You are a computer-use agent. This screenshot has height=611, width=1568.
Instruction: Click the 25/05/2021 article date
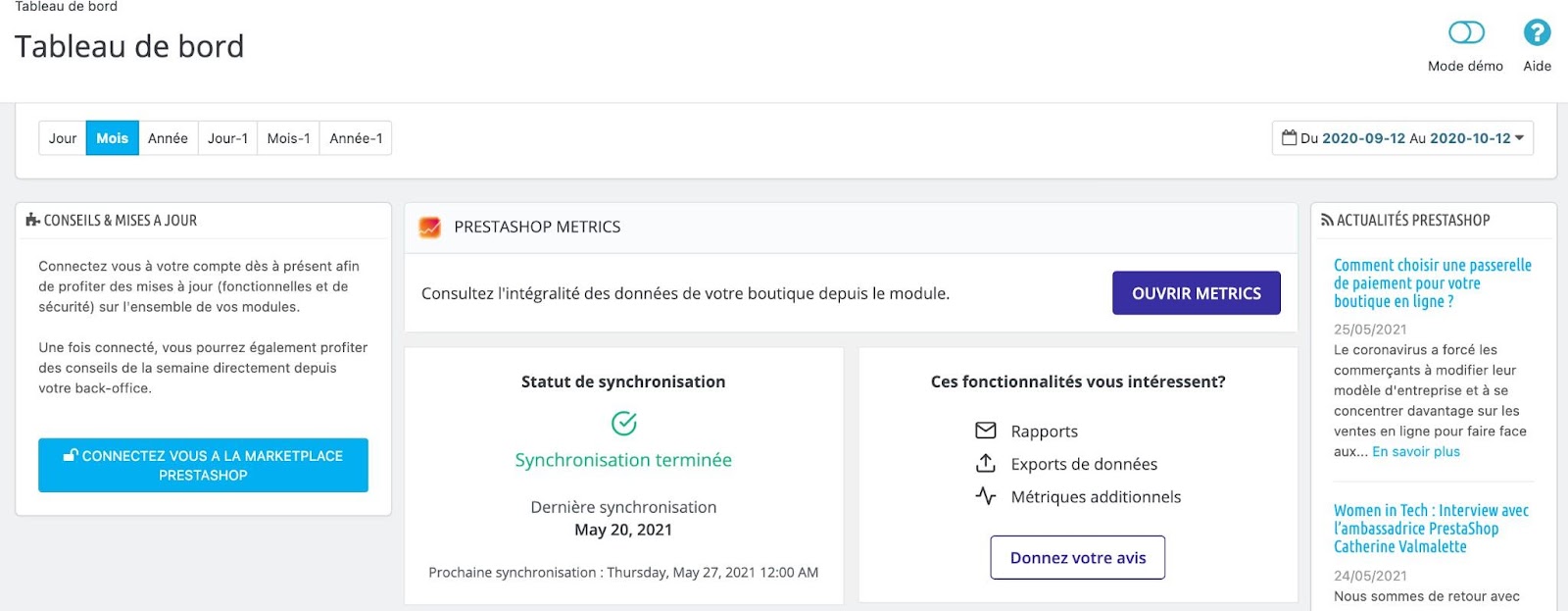point(1370,330)
